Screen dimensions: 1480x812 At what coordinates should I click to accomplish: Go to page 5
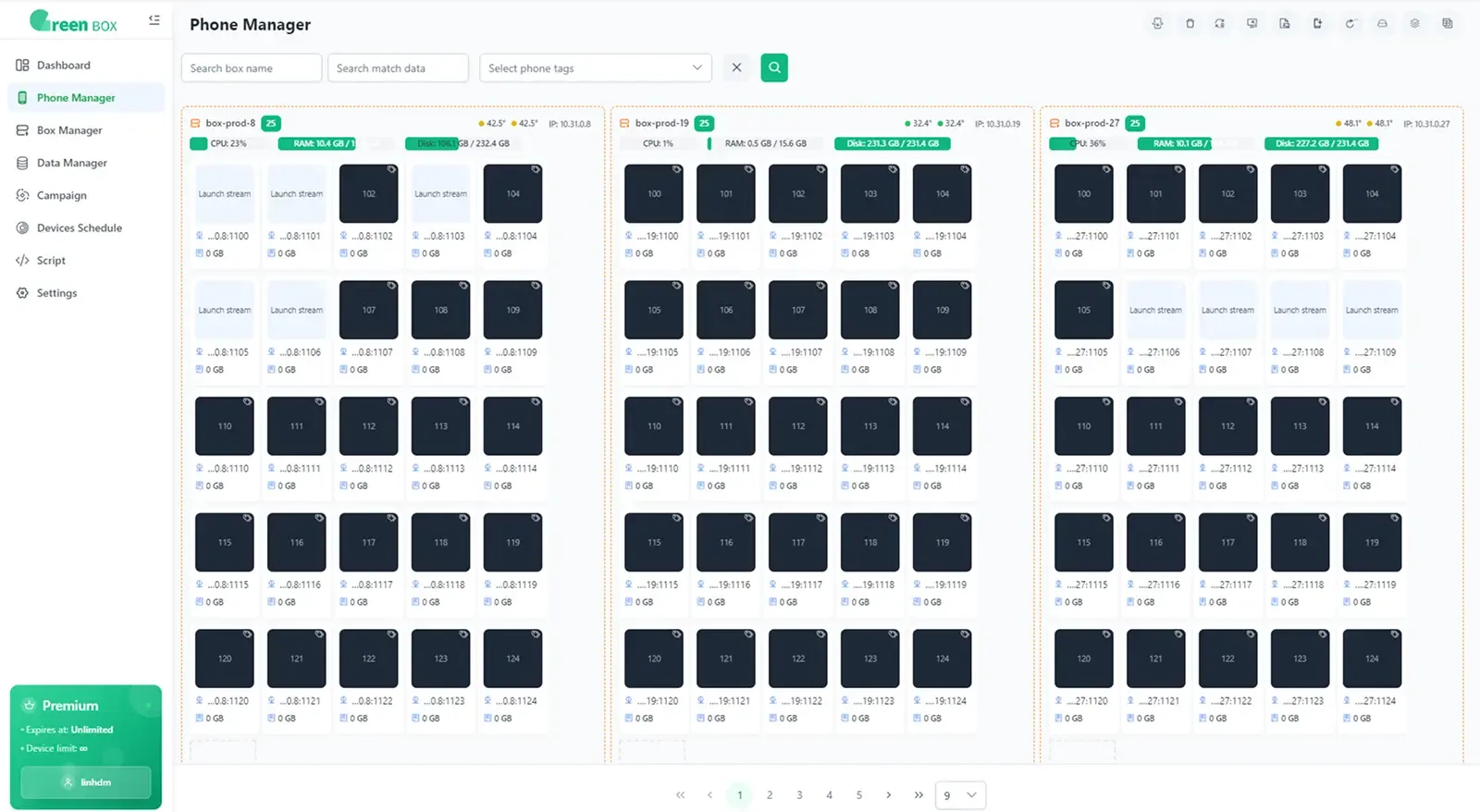click(x=859, y=795)
